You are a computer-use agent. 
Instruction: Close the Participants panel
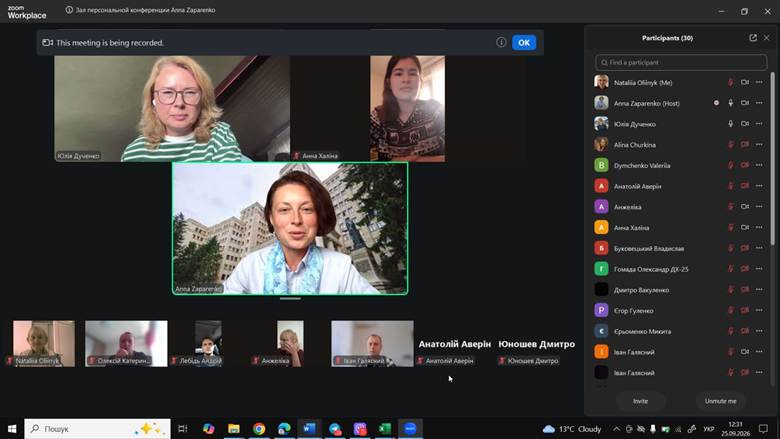pyautogui.click(x=767, y=38)
